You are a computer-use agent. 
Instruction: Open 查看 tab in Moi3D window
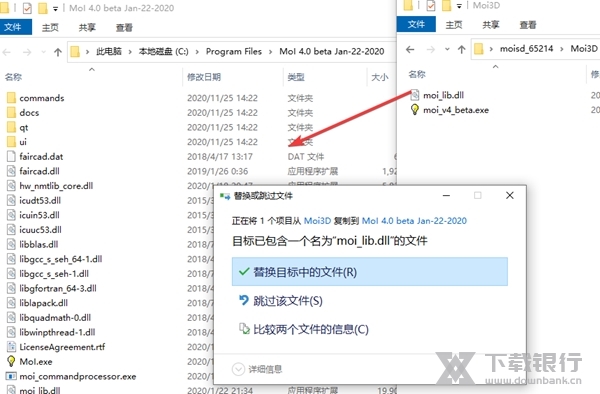tap(528, 24)
